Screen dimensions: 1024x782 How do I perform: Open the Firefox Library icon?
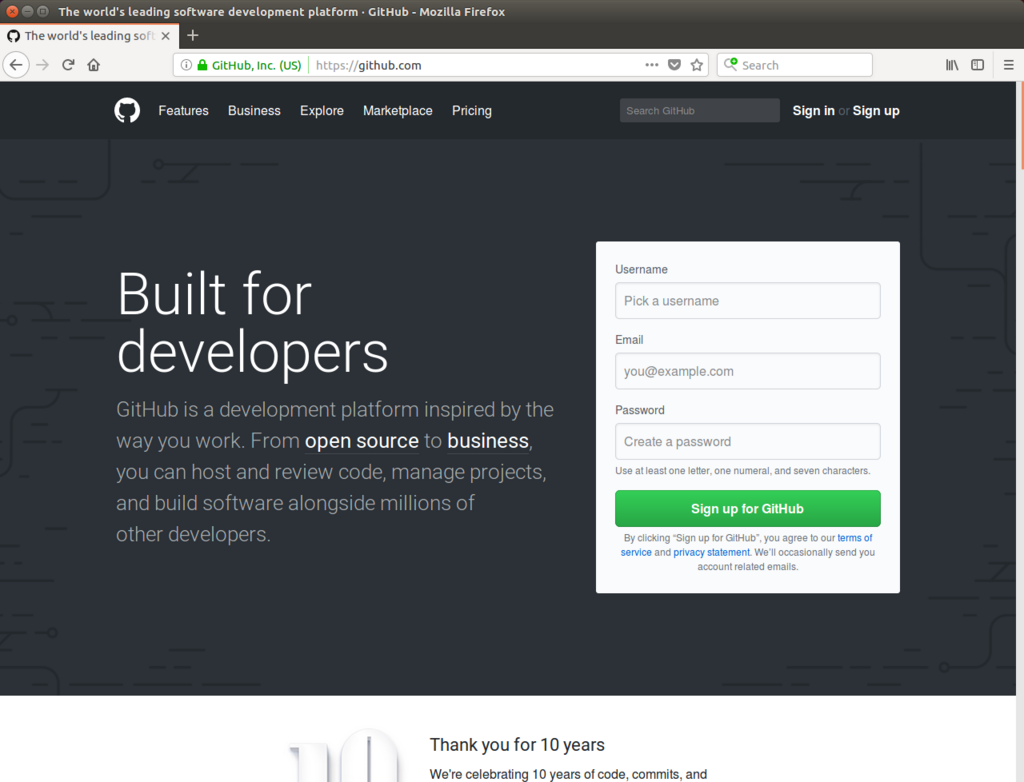pos(952,65)
